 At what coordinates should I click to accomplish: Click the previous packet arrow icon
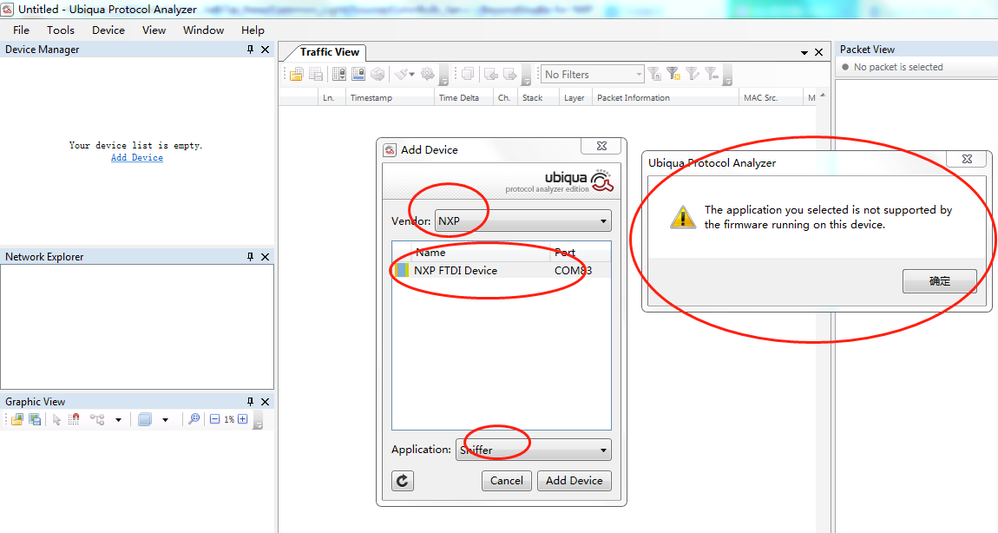[491, 75]
